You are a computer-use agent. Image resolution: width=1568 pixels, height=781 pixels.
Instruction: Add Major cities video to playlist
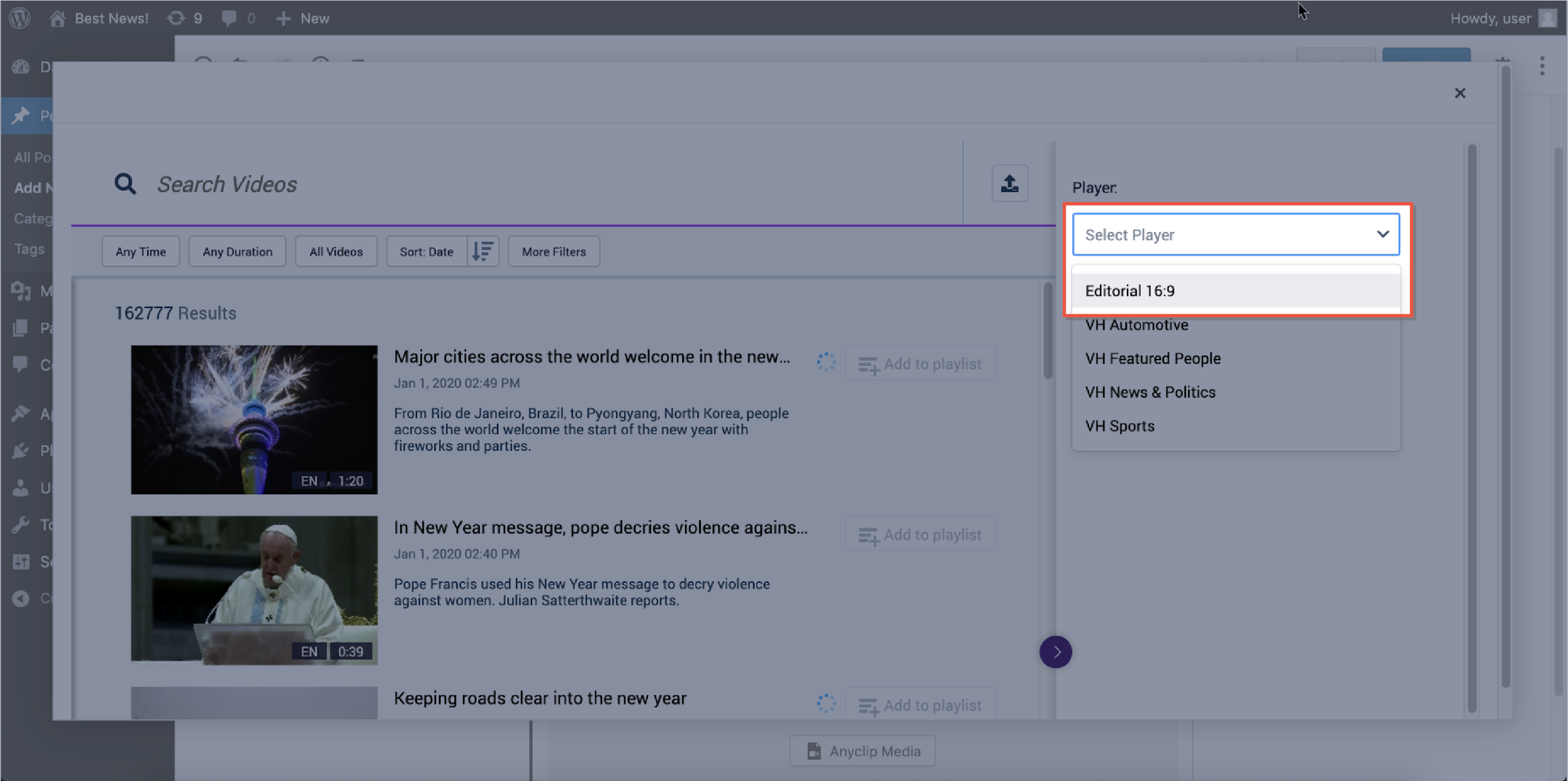(x=920, y=363)
